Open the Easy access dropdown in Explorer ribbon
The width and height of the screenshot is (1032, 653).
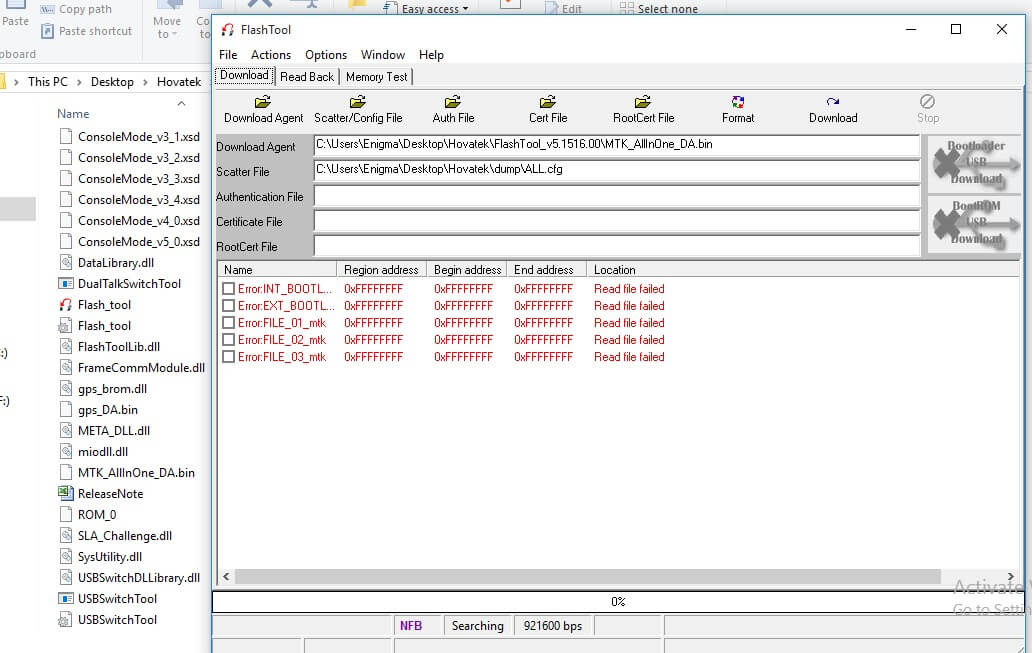click(426, 9)
